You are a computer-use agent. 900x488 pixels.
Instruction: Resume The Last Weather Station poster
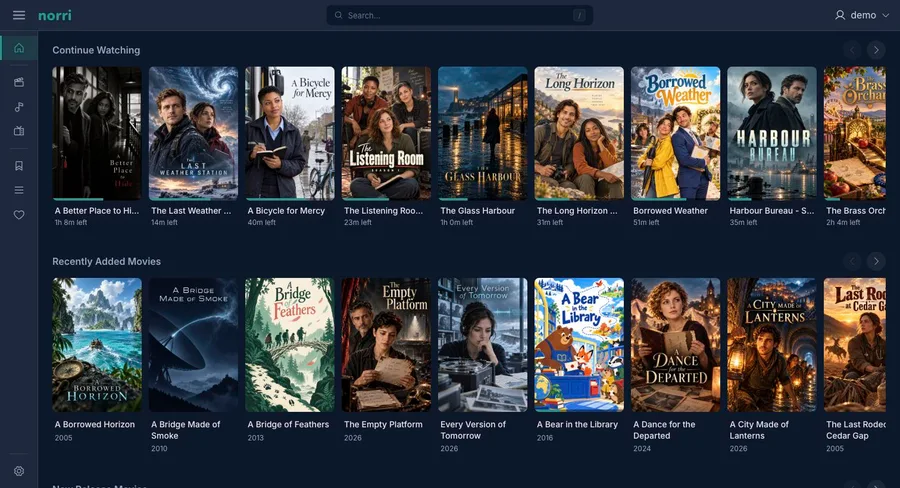[x=193, y=133]
